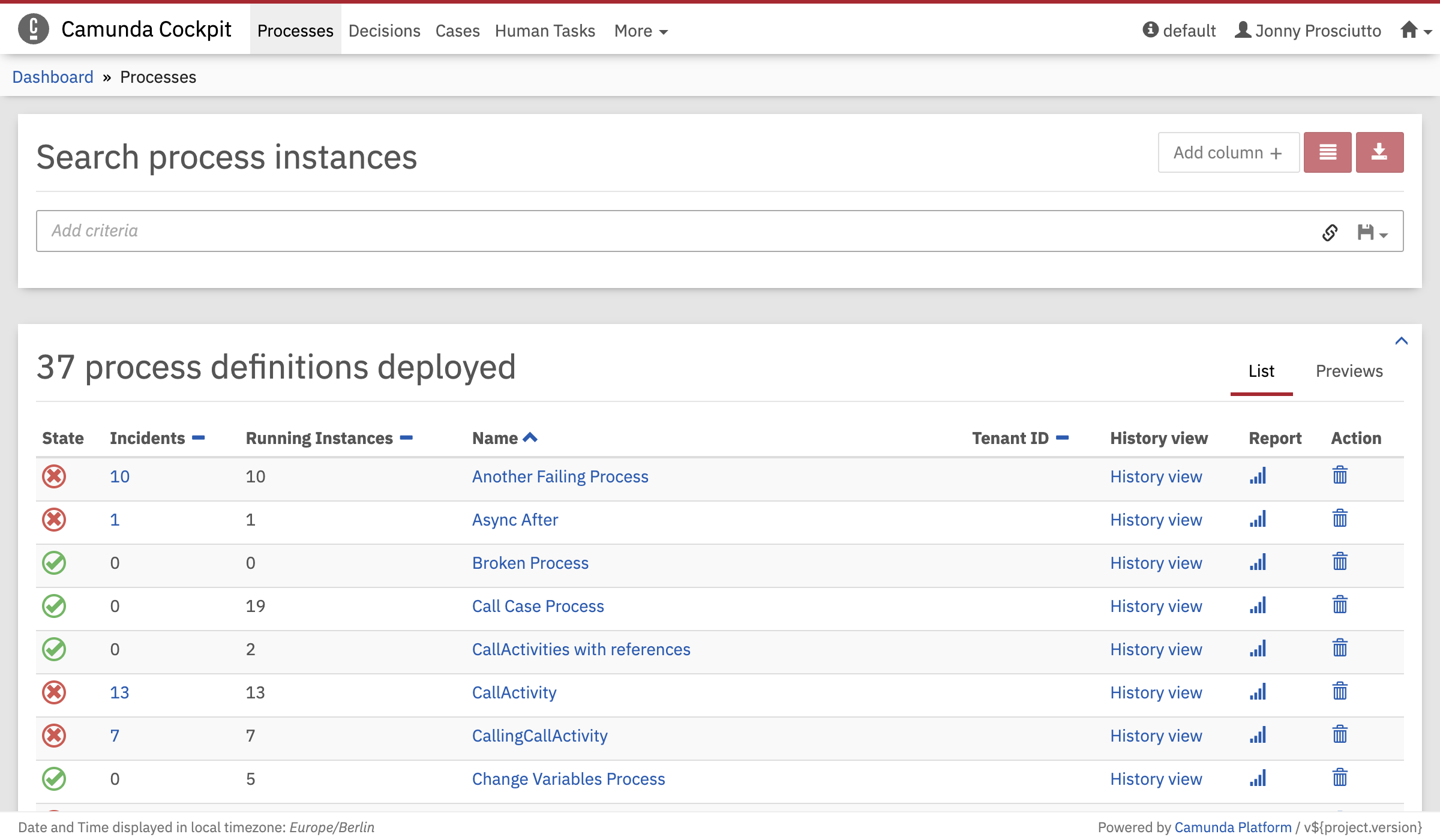Open Jonny Prosciutto user menu
Image resolution: width=1440 pixels, height=840 pixels.
(x=1308, y=30)
